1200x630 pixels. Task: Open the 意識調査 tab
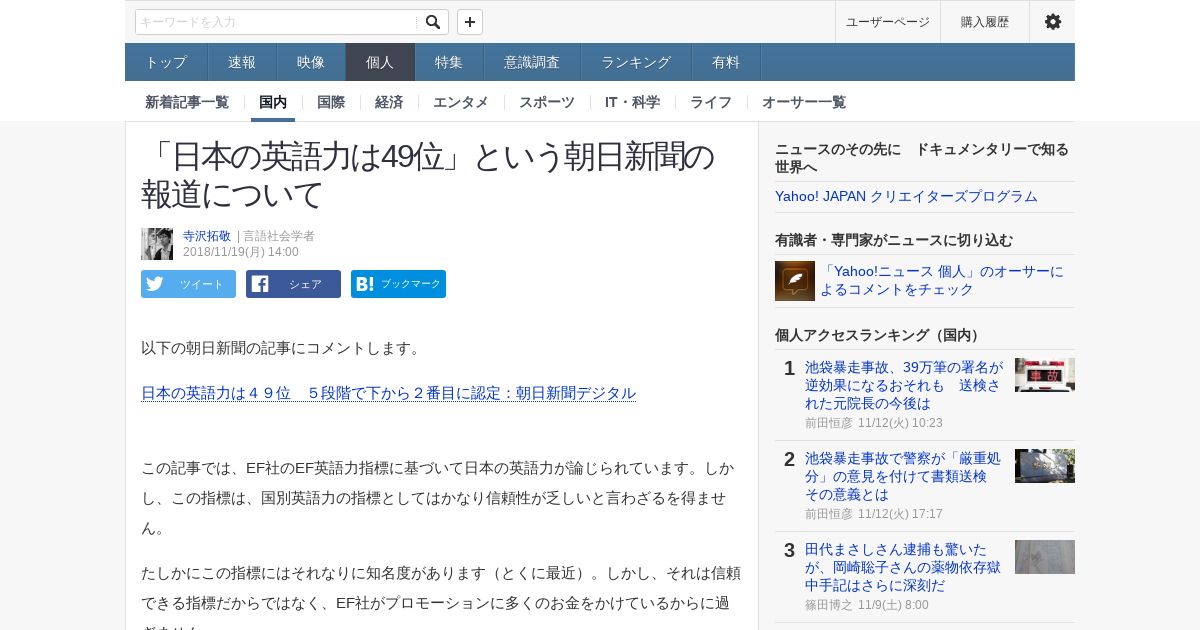pos(532,62)
